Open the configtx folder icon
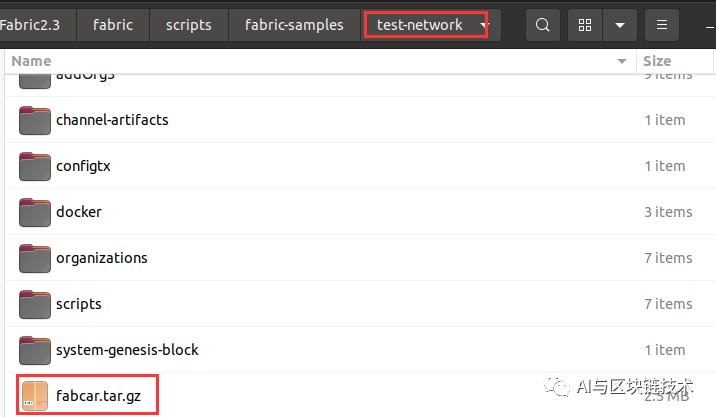Image resolution: width=716 pixels, height=417 pixels. pos(35,166)
